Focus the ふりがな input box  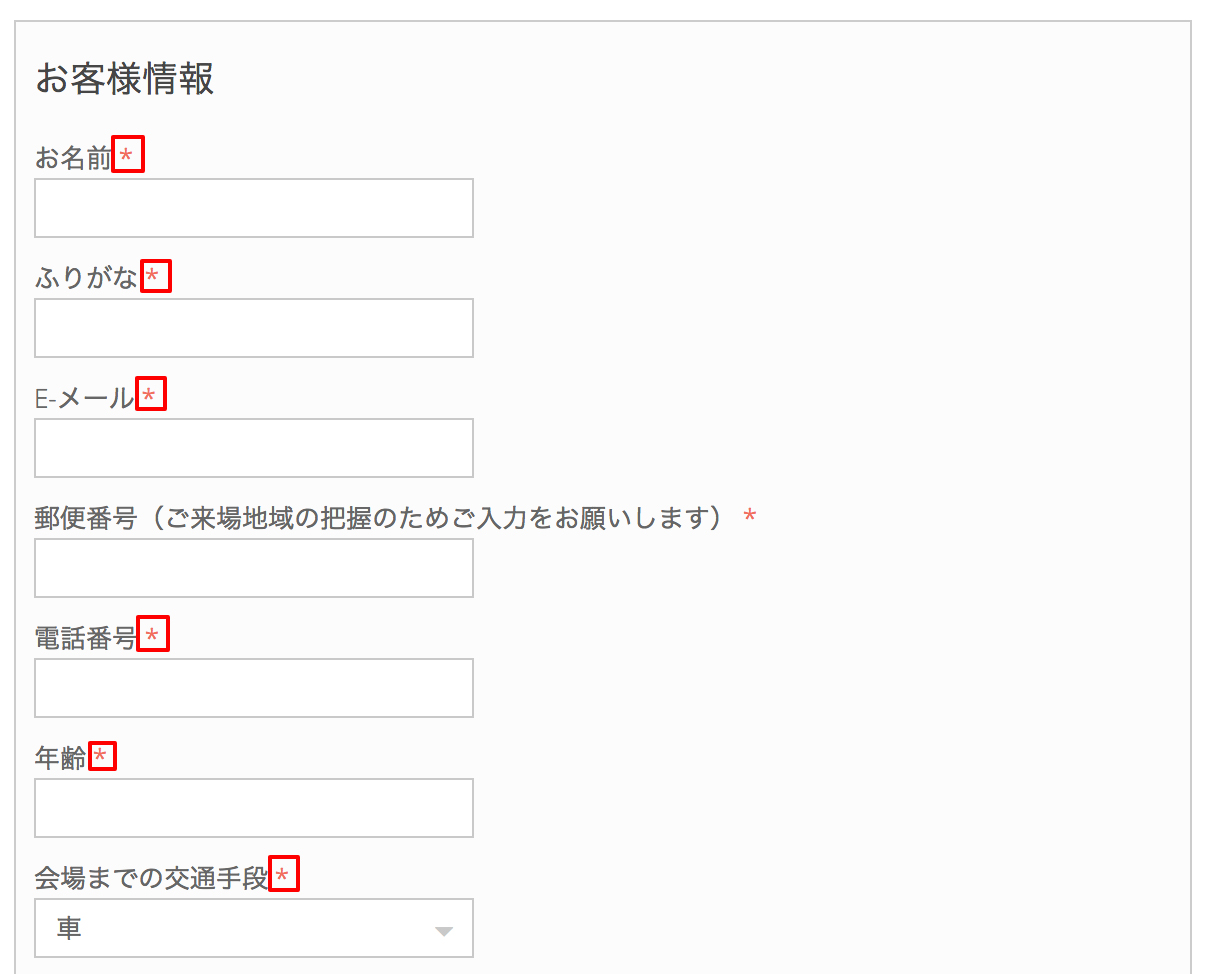254,328
